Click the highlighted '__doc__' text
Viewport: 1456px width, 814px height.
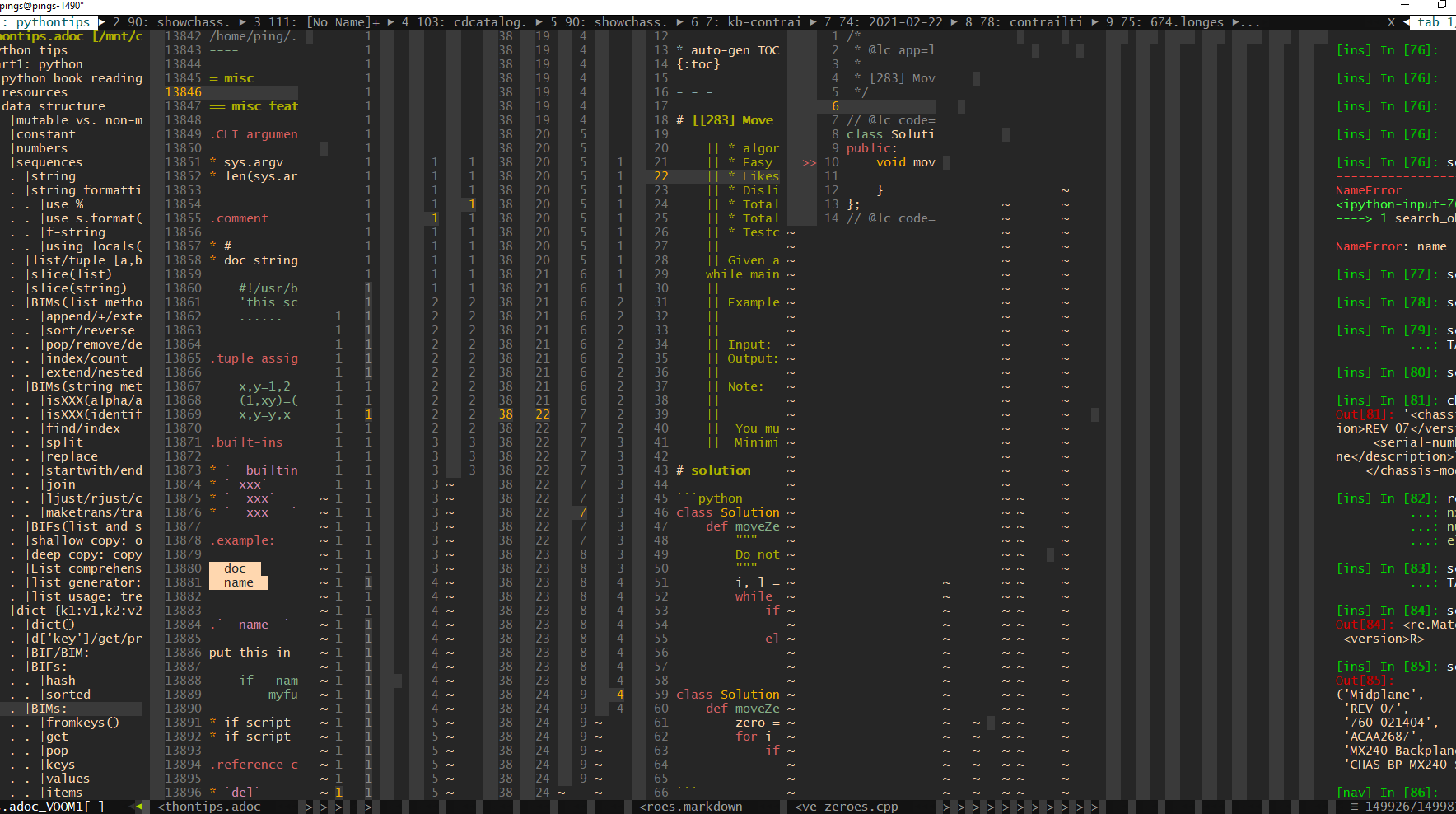pyautogui.click(x=235, y=568)
